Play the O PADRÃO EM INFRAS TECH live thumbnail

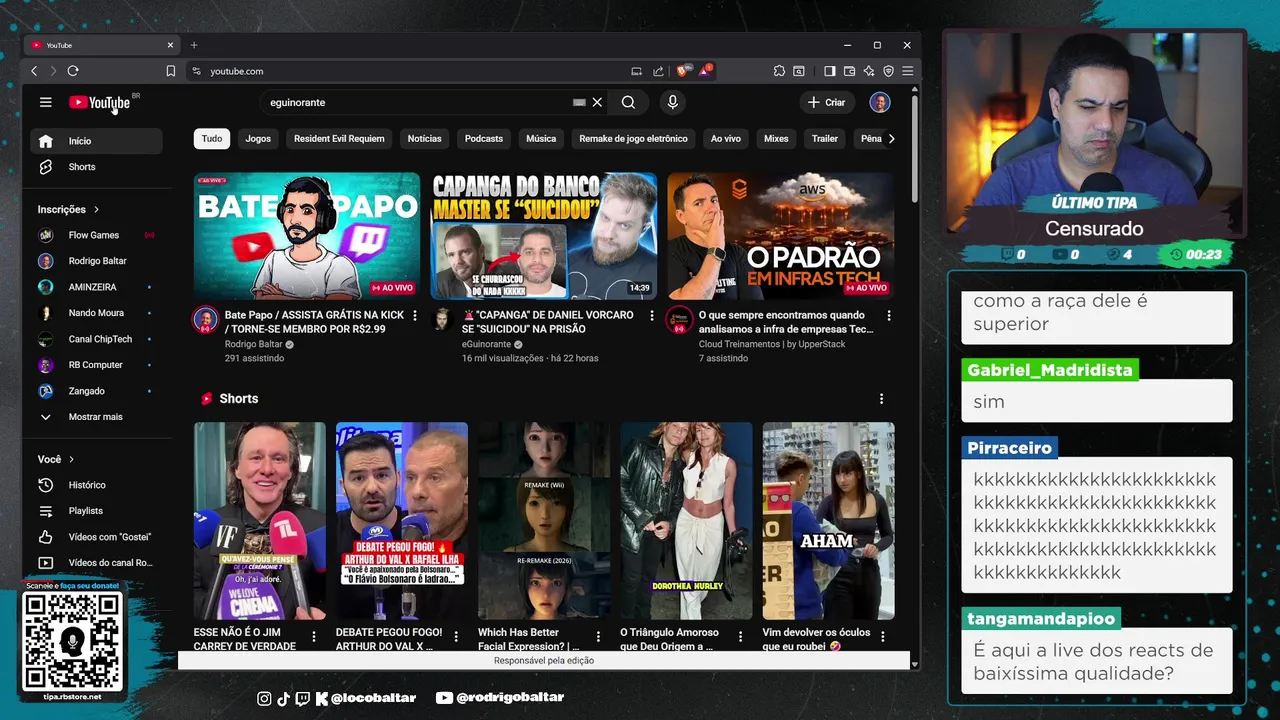pos(781,236)
